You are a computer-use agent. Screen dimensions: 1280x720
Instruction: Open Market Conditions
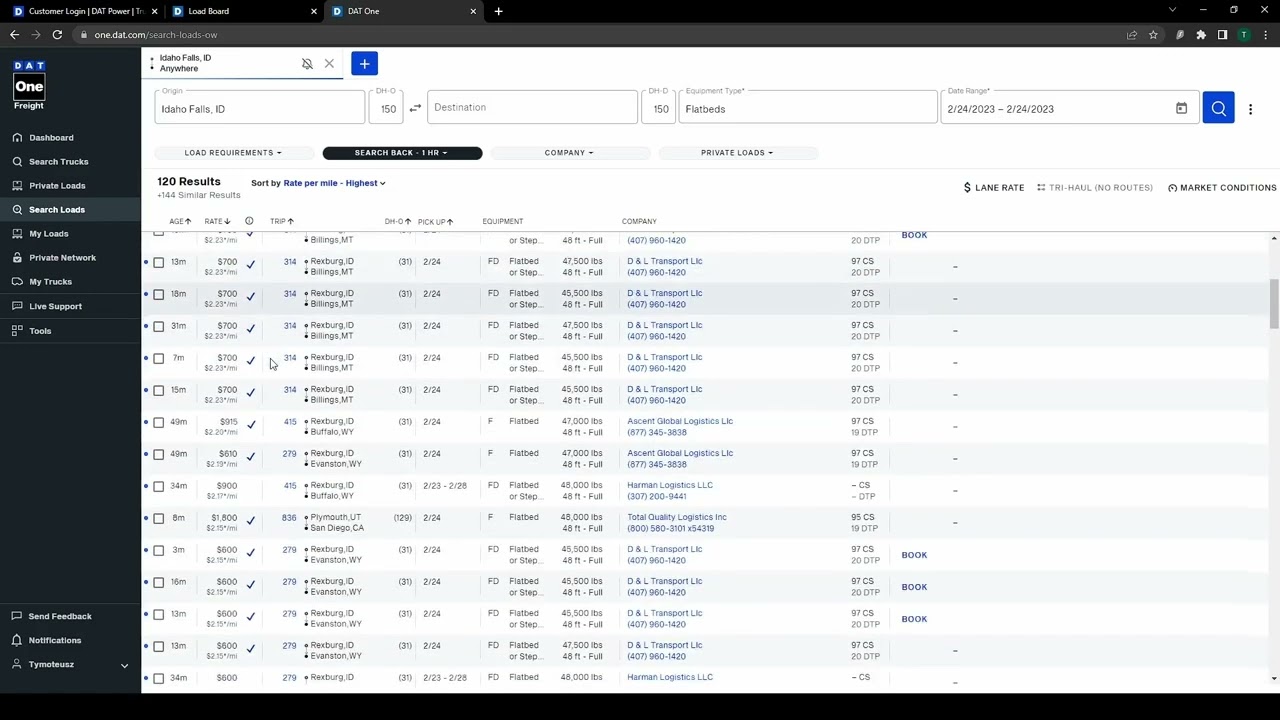(x=1222, y=187)
